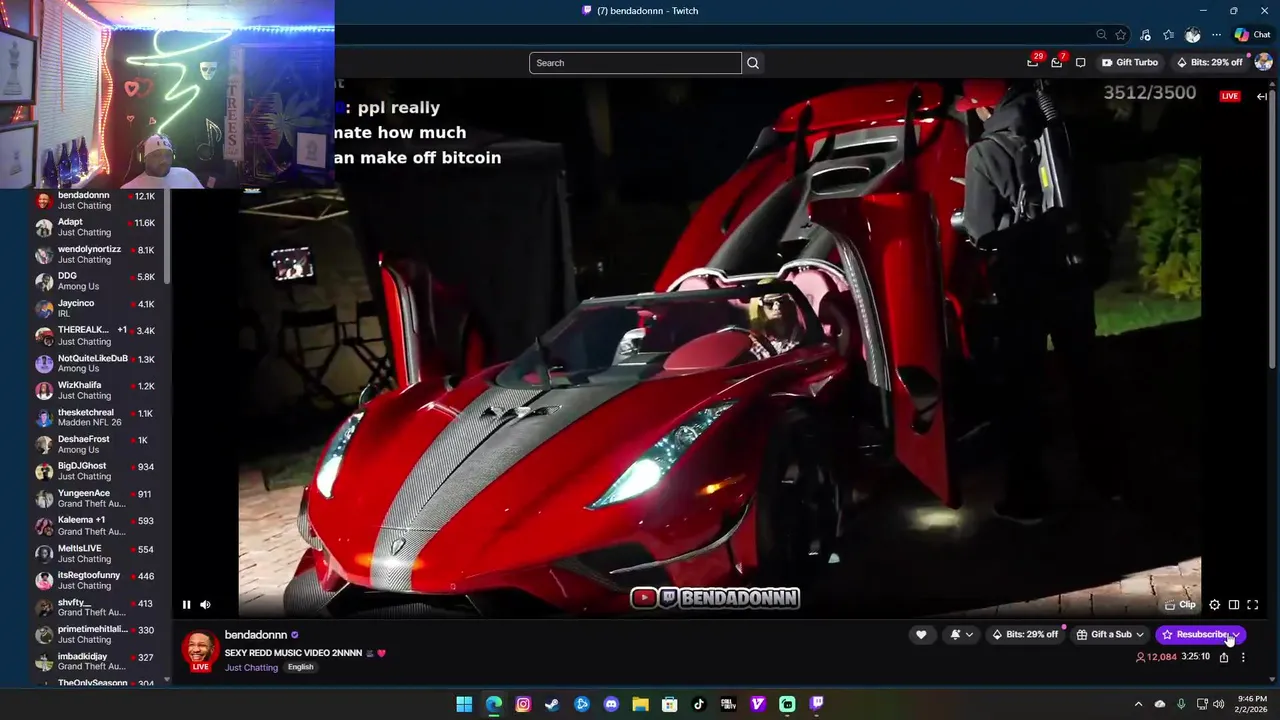Toggle theatre mode on the player
The image size is (1280, 720).
point(1234,604)
